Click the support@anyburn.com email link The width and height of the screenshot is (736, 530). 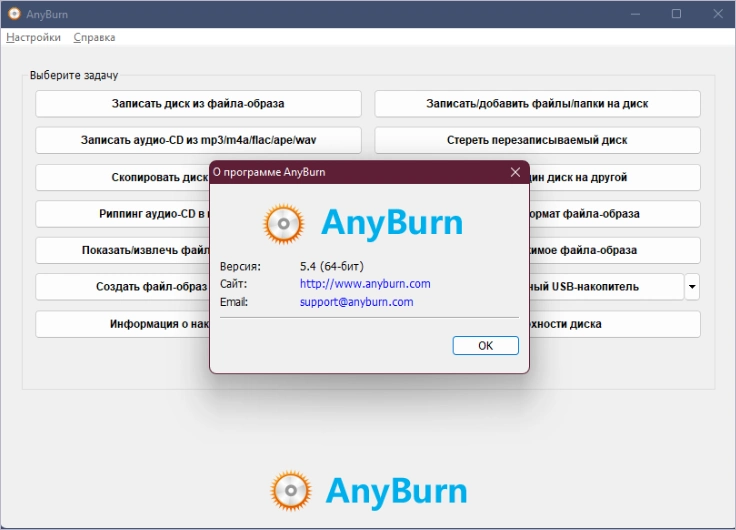[356, 302]
